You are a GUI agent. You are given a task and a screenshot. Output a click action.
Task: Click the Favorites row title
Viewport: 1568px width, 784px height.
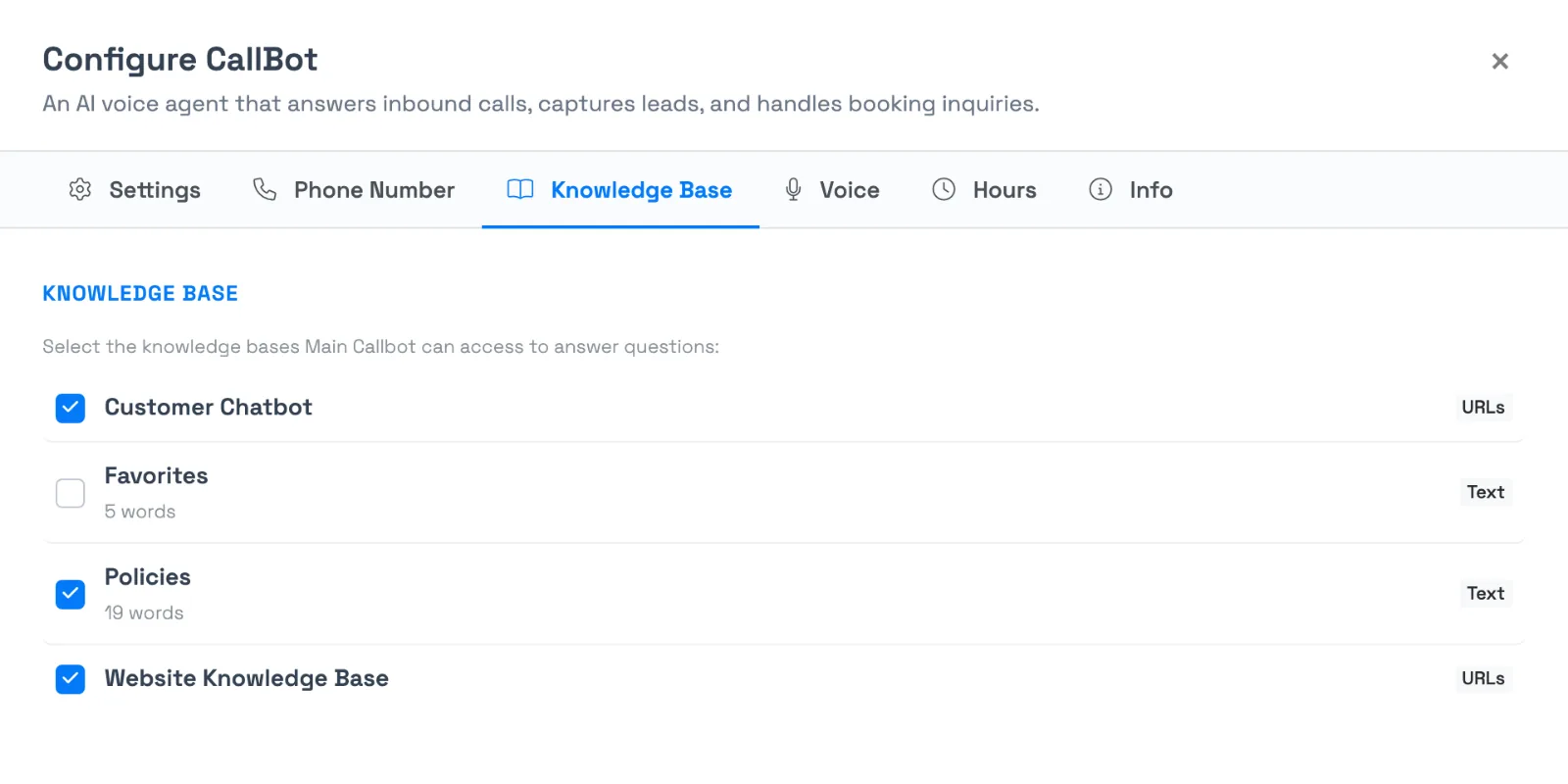click(156, 475)
